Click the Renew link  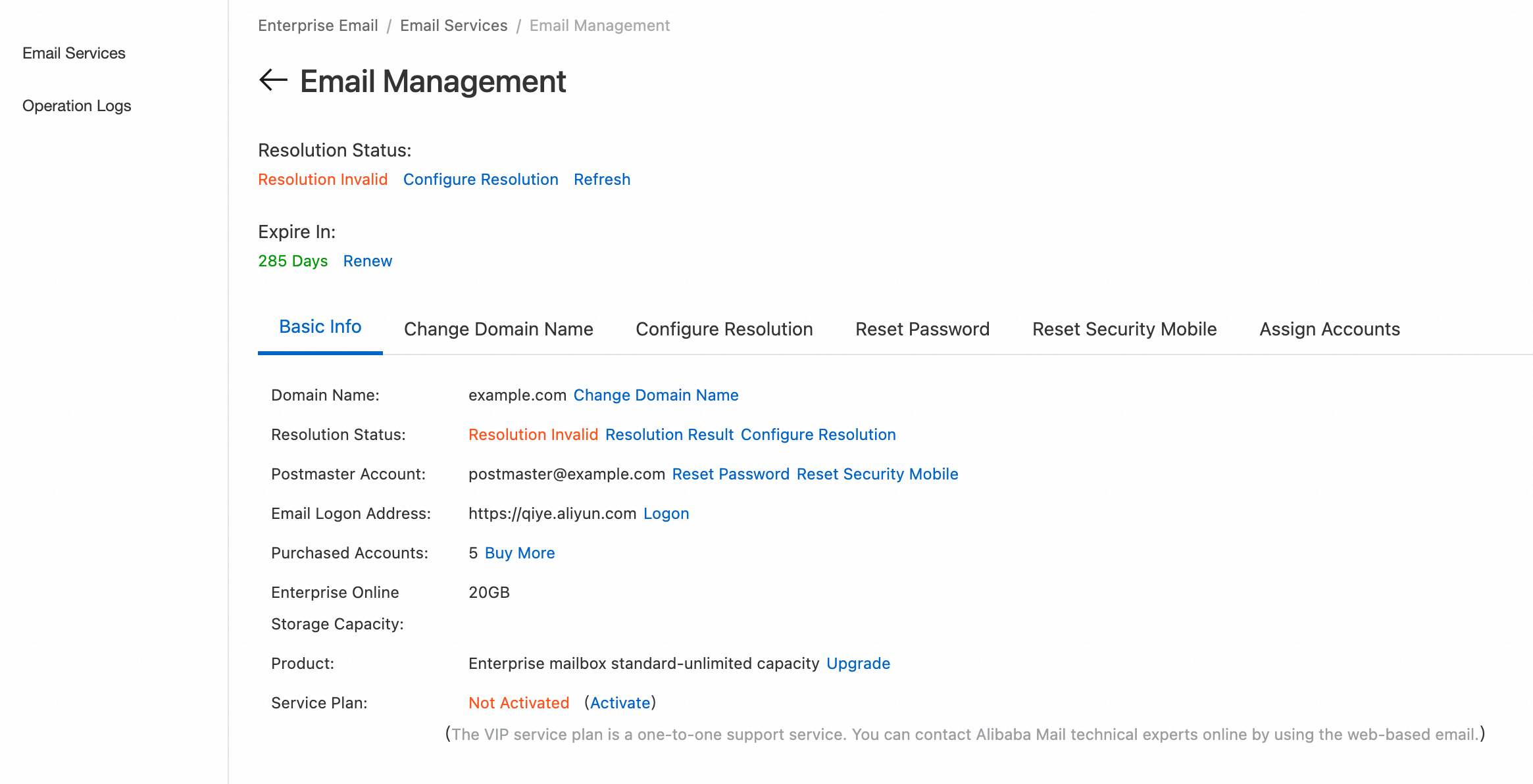click(x=367, y=261)
